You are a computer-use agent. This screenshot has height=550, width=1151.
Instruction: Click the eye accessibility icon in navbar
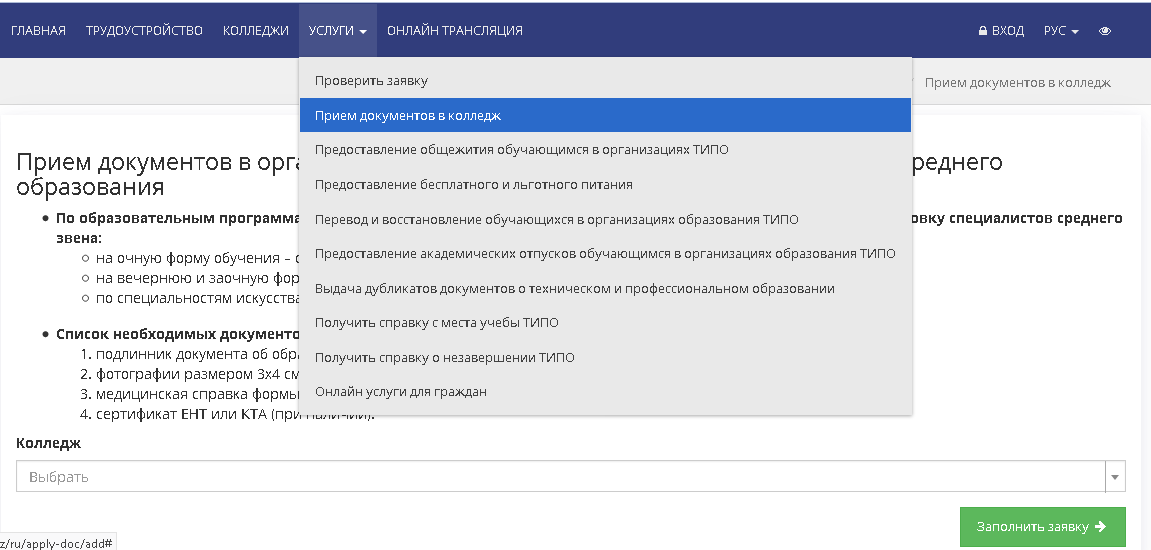pyautogui.click(x=1105, y=31)
